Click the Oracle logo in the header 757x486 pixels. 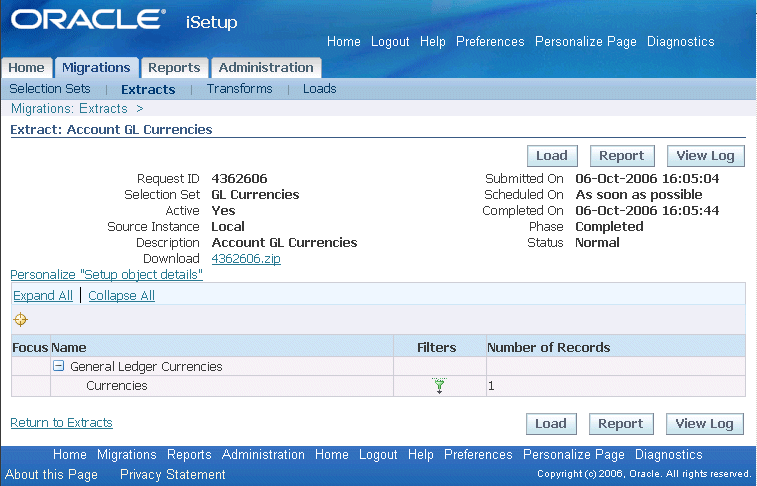88,20
